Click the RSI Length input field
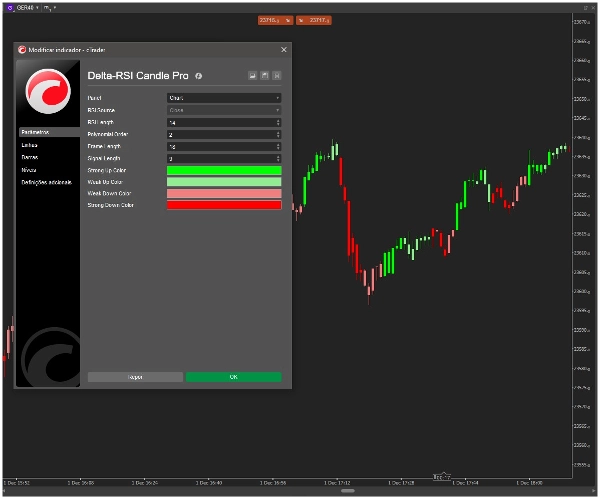The height and width of the screenshot is (499, 600). coord(221,122)
